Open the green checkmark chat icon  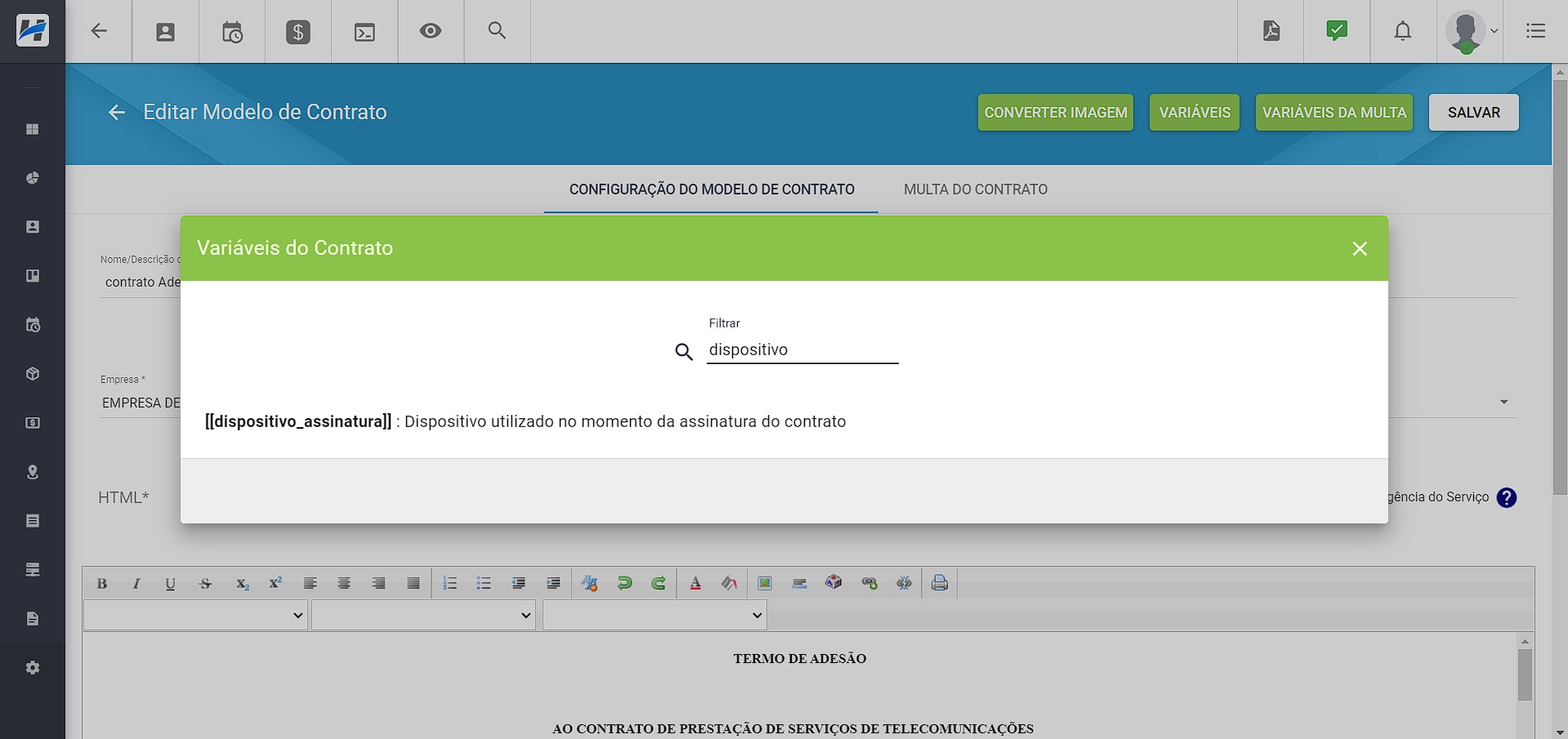(x=1337, y=31)
